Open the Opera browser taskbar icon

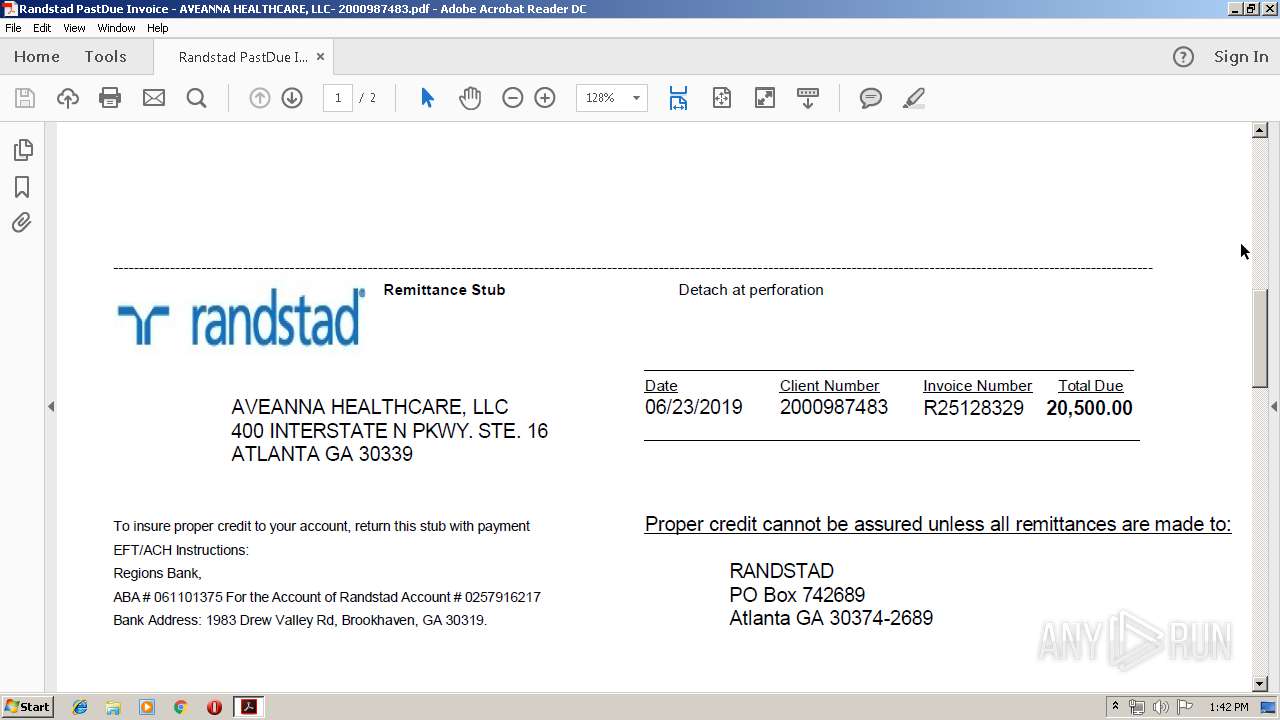tap(214, 707)
